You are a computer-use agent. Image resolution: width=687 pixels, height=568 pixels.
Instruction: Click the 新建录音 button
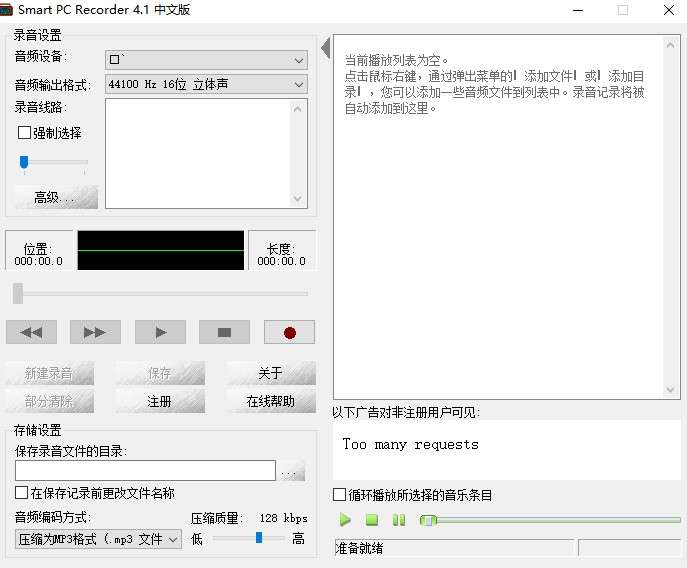pos(50,373)
